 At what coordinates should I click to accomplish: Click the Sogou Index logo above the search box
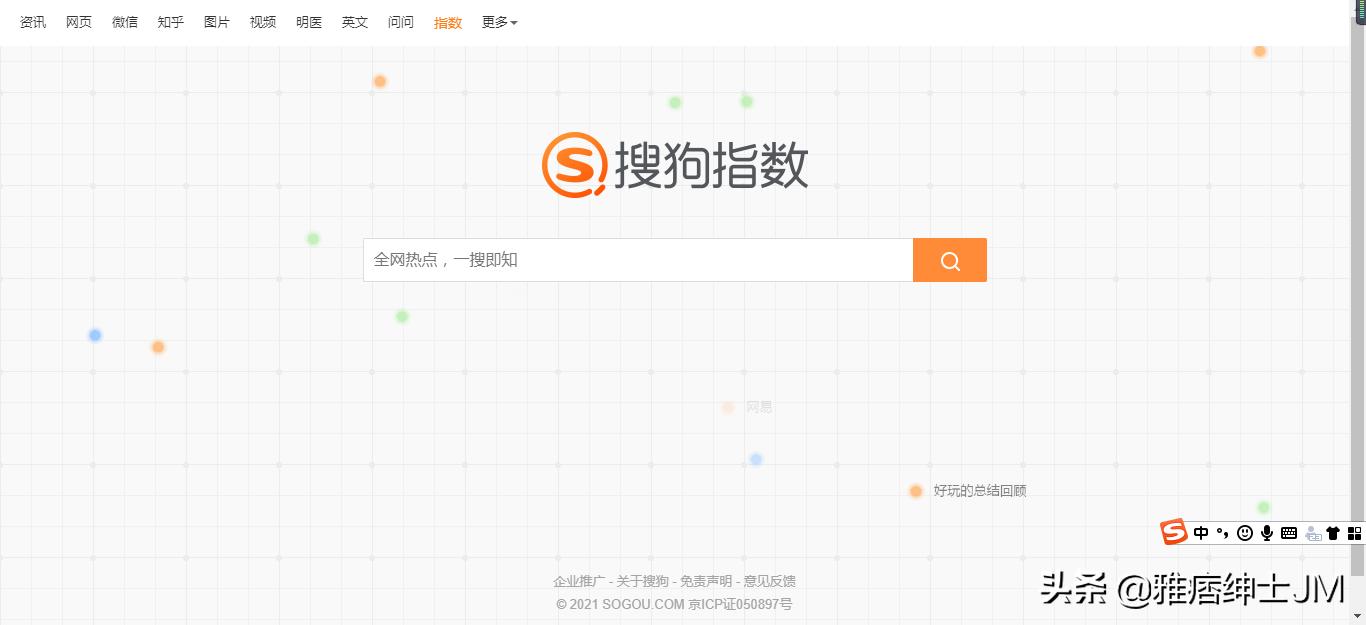tap(675, 165)
